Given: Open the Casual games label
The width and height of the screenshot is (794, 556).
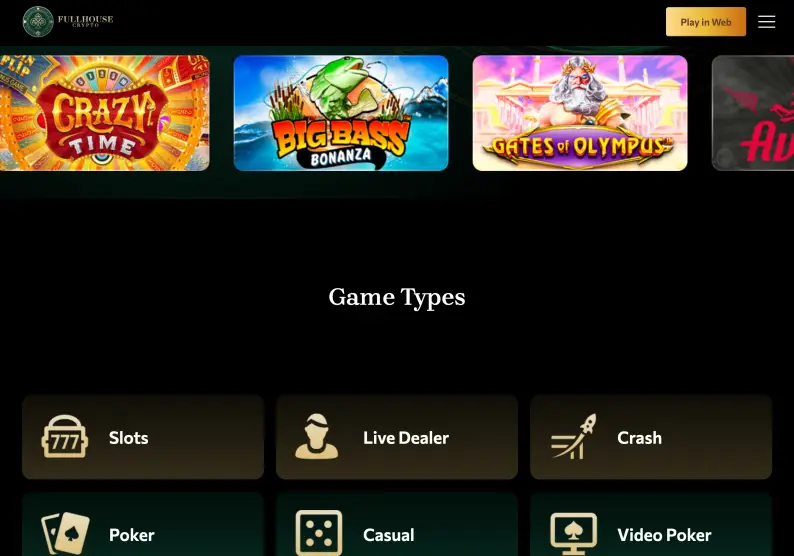Looking at the screenshot, I should point(388,535).
